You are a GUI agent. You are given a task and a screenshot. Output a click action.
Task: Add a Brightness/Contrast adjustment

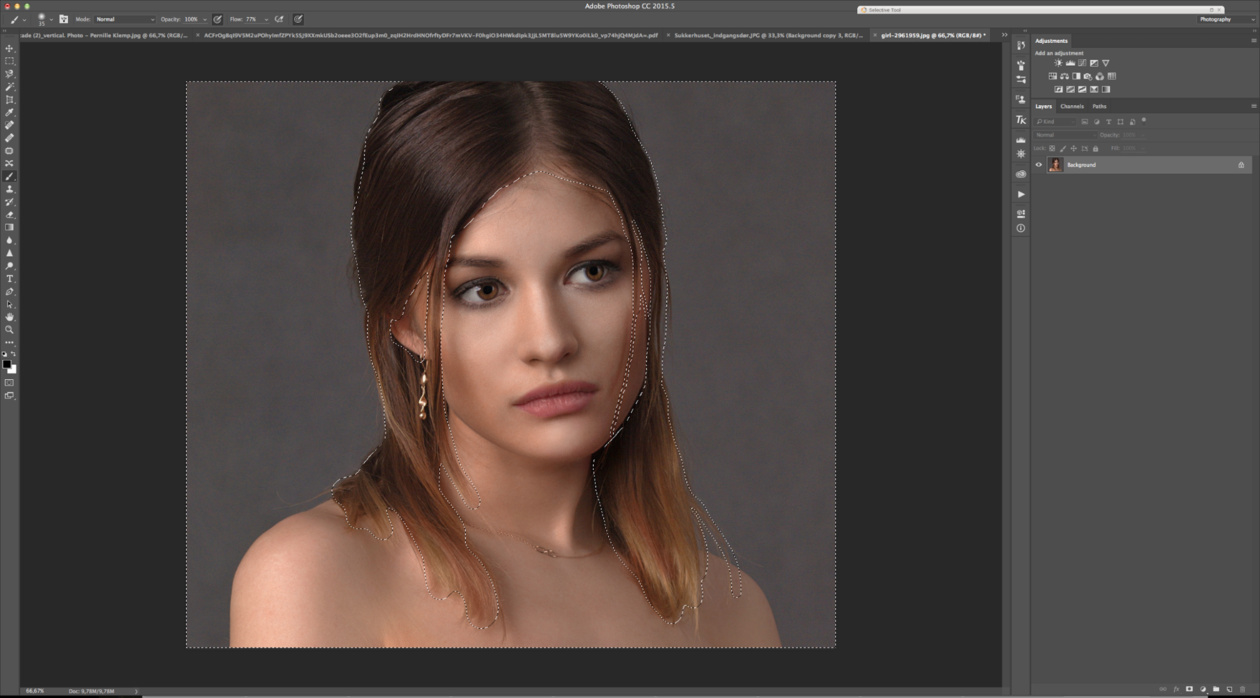point(1058,63)
